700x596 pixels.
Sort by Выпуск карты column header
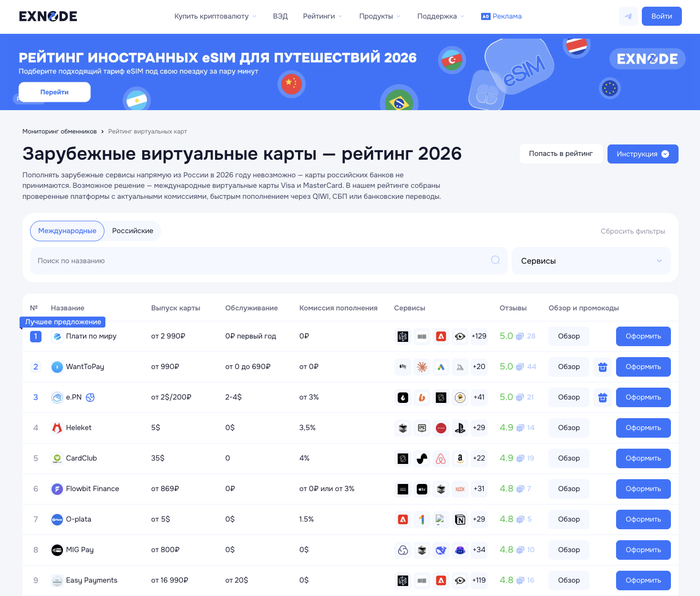click(175, 308)
